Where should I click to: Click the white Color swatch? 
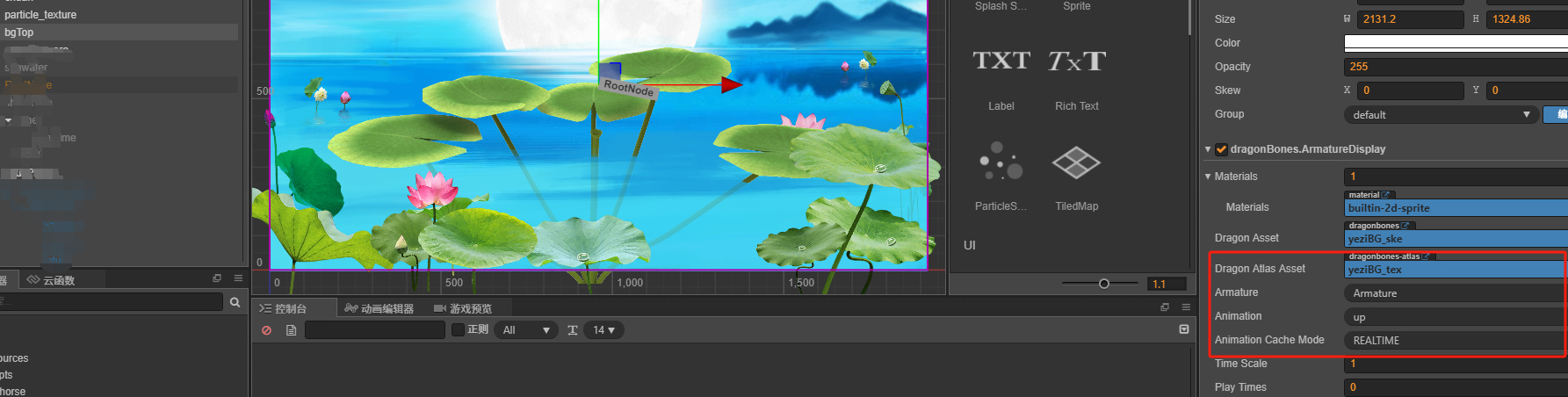point(1456,43)
